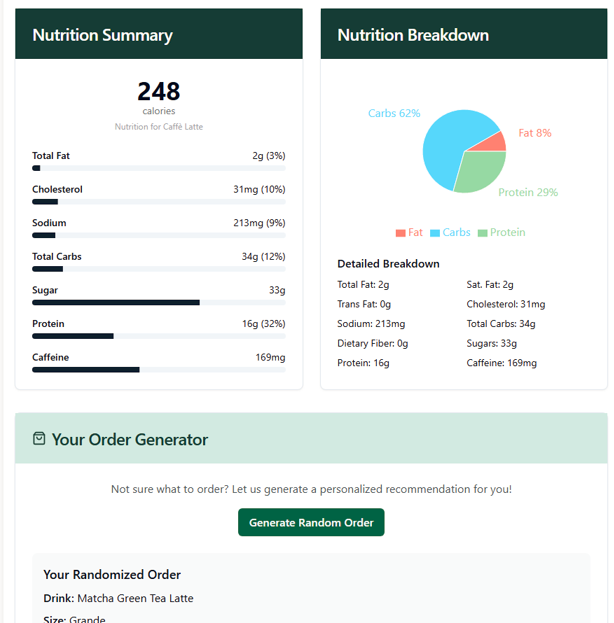The image size is (614, 623).
Task: Click 'Cholesterol: 31mg' in detailed breakdown
Action: tap(506, 304)
